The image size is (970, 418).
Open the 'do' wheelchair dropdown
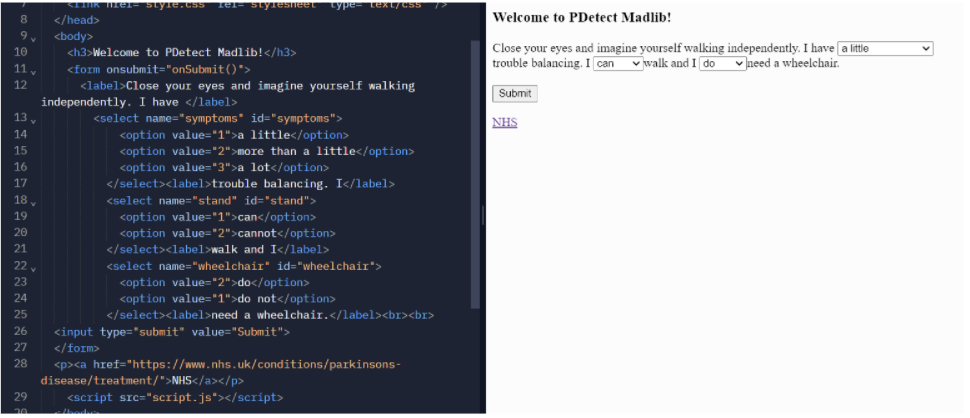(x=723, y=63)
